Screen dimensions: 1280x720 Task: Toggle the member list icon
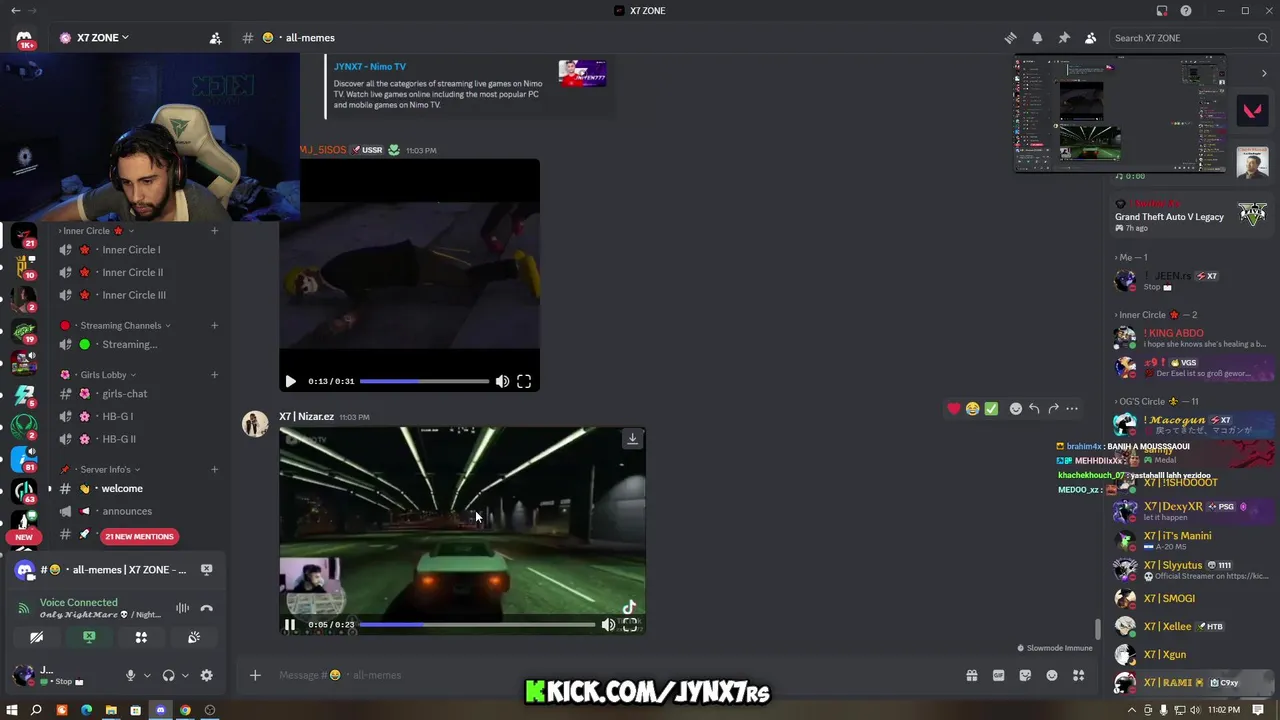(1091, 38)
